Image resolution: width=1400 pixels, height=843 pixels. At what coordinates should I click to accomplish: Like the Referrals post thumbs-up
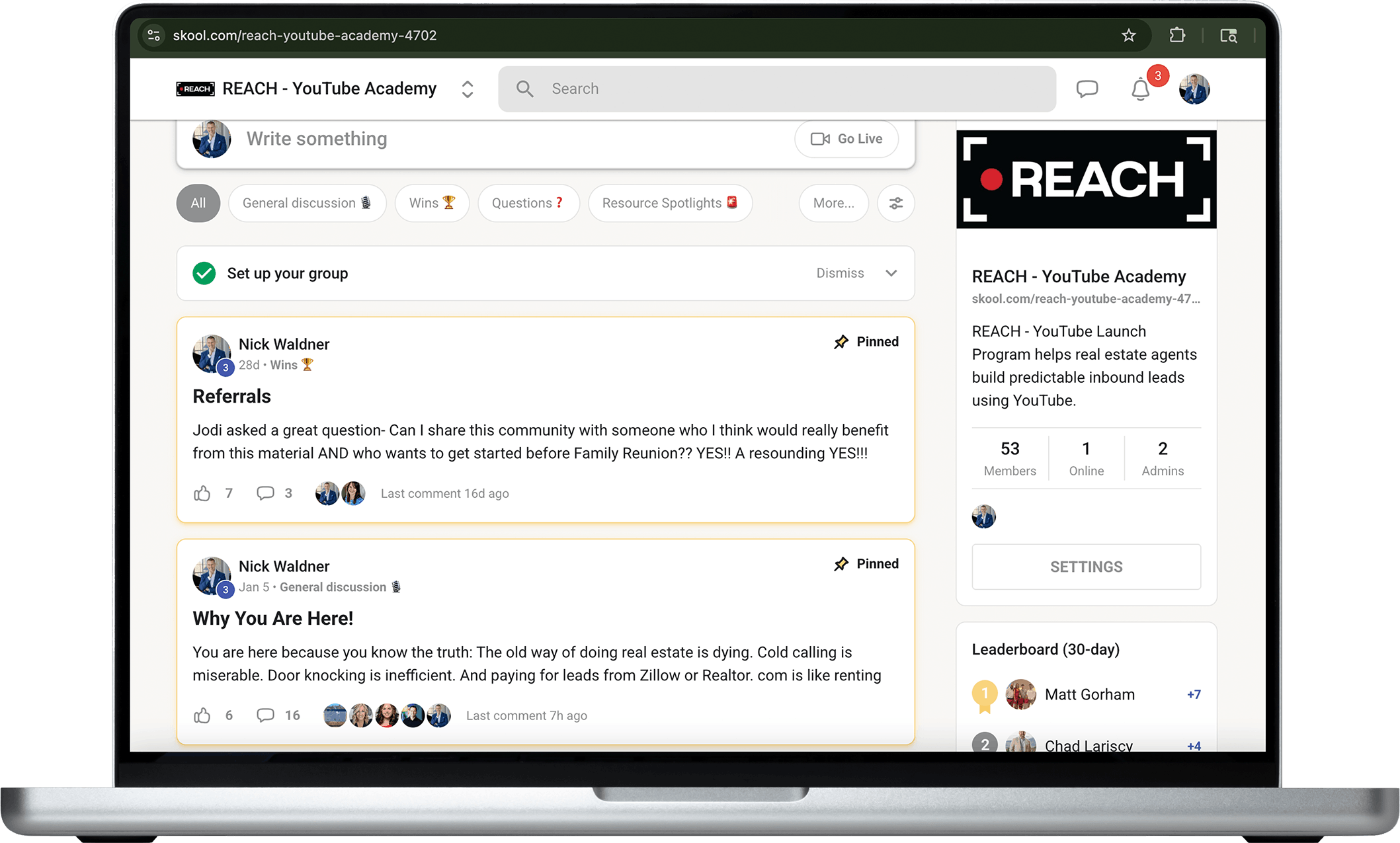point(202,493)
